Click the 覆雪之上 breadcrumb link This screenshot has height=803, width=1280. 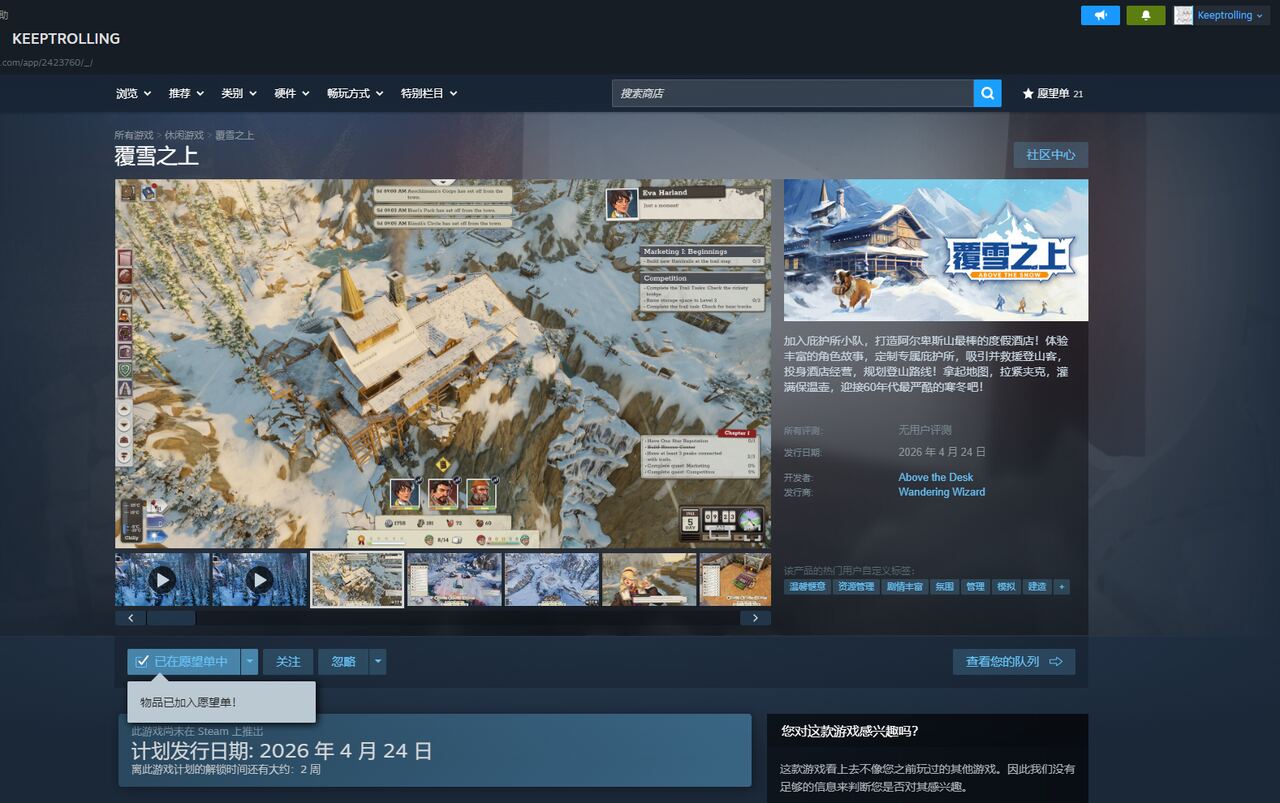click(x=235, y=135)
